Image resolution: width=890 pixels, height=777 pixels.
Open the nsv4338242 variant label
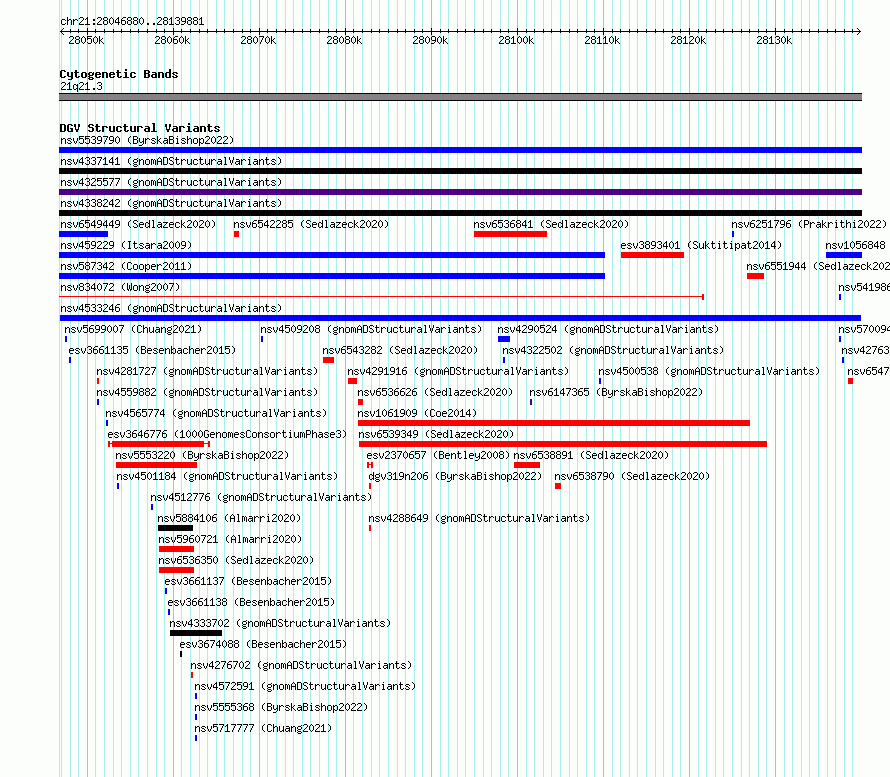[x=171, y=203]
